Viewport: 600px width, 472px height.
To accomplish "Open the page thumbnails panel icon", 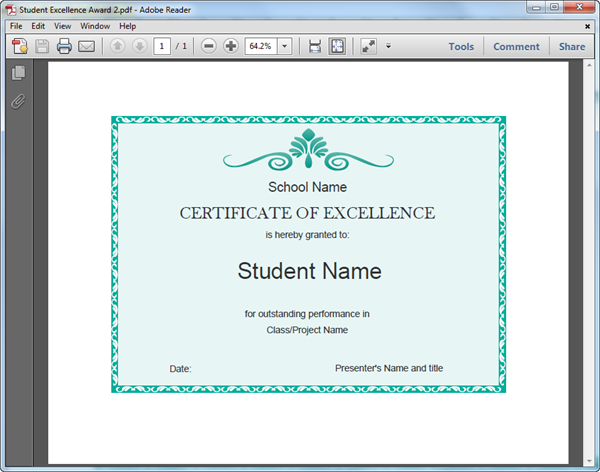I will point(17,73).
